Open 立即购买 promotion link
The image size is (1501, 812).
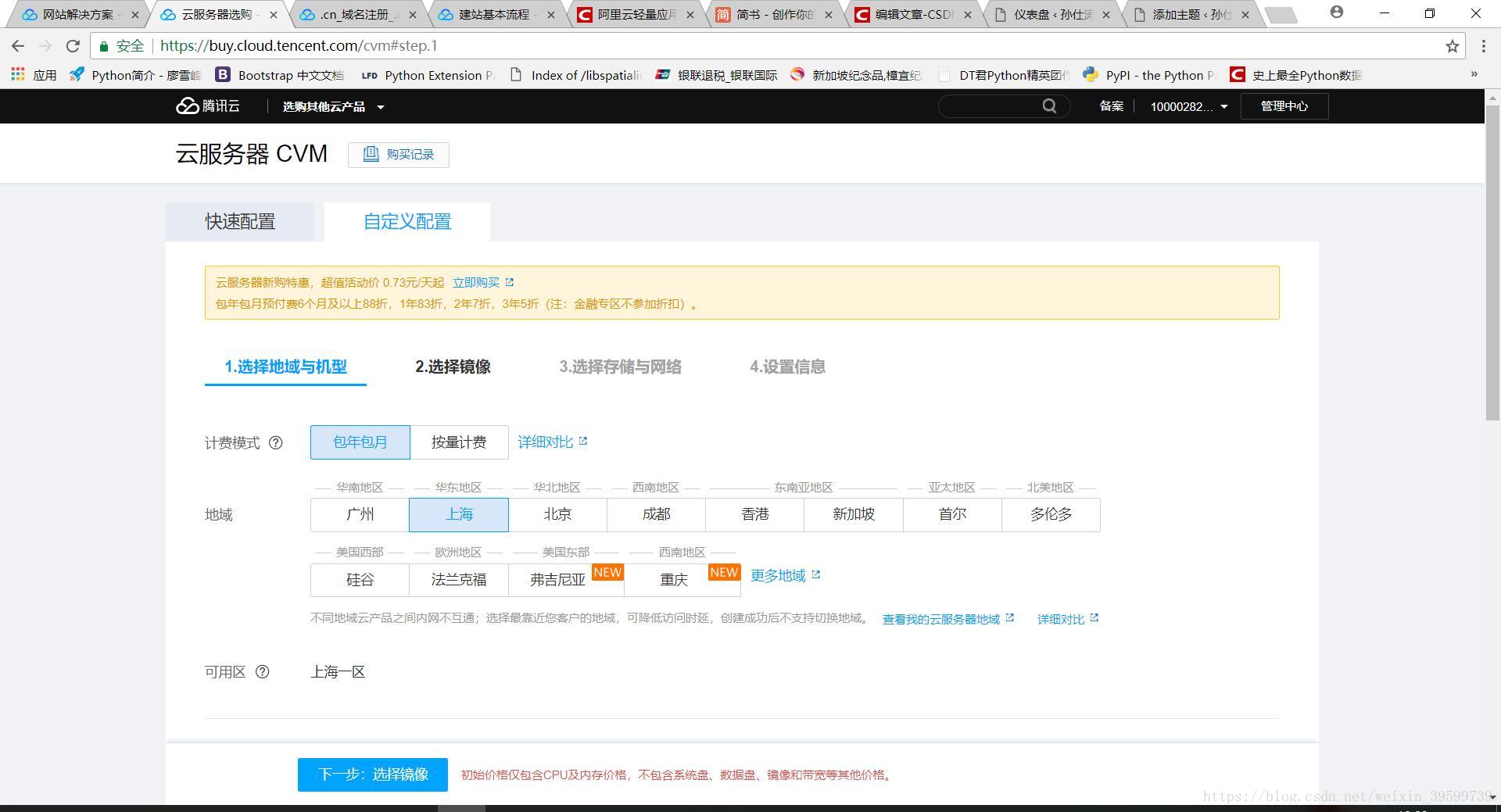coord(482,282)
